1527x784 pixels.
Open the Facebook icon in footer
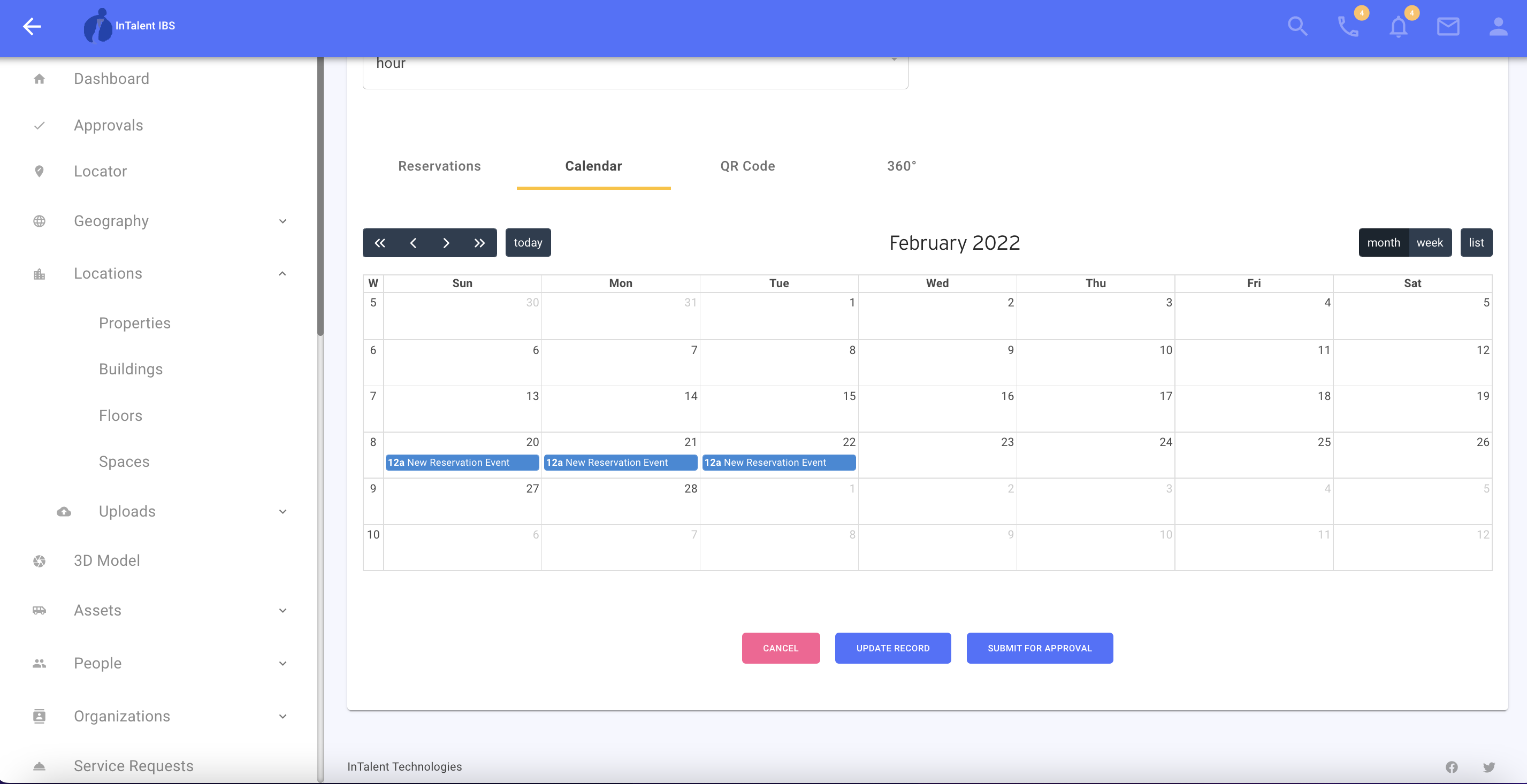pos(1451,767)
